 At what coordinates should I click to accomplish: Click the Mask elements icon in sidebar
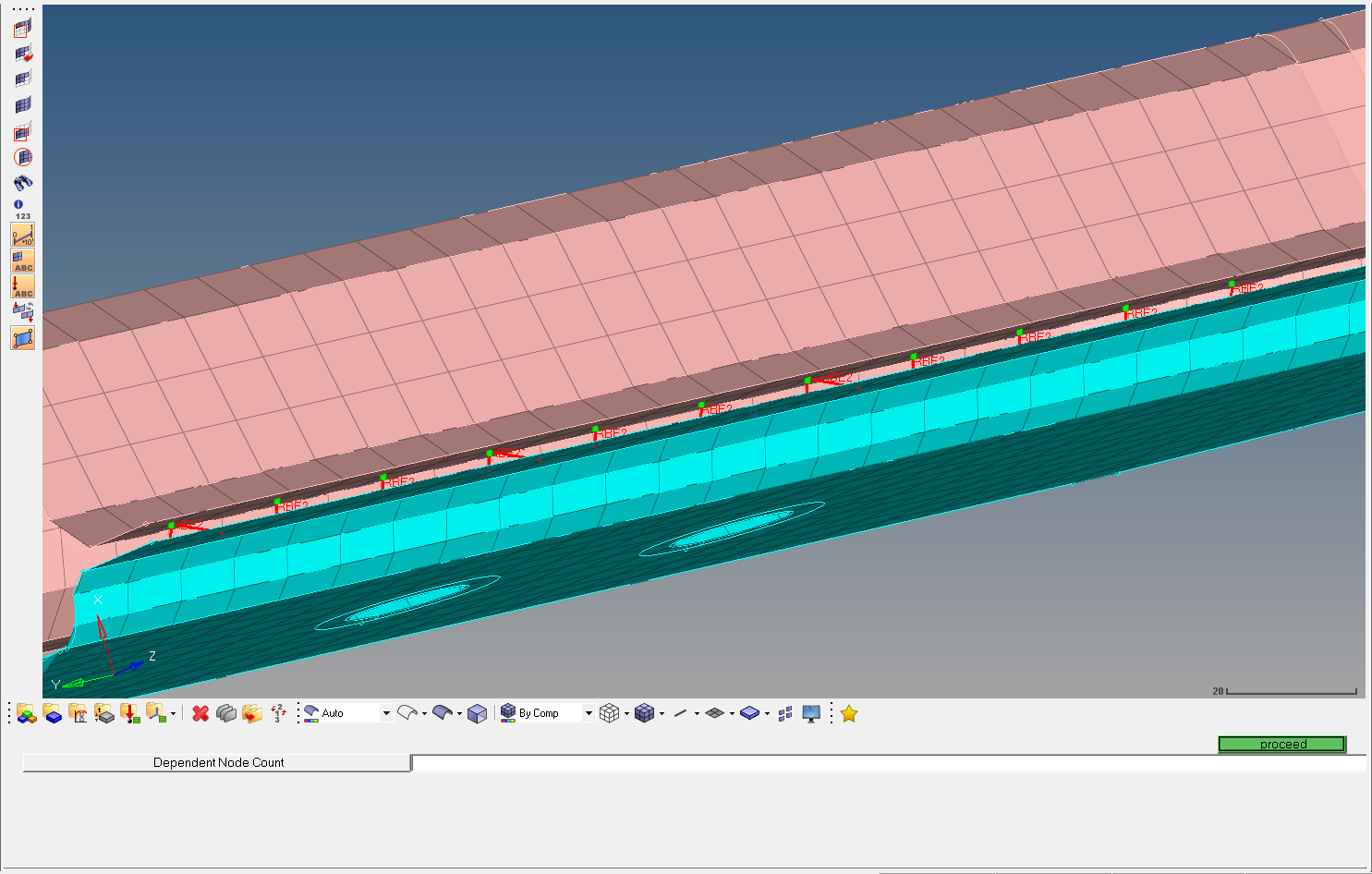coord(23,29)
